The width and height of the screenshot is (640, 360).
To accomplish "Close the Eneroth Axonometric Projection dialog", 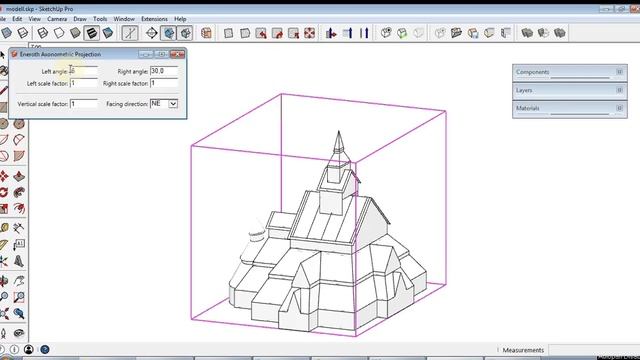I will tap(178, 54).
